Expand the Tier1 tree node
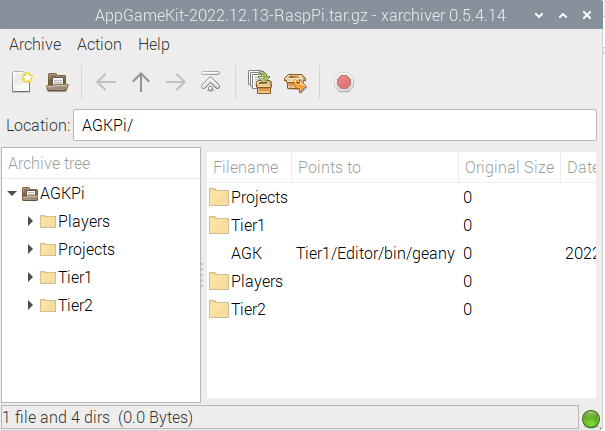The height and width of the screenshot is (431, 605). [30, 278]
